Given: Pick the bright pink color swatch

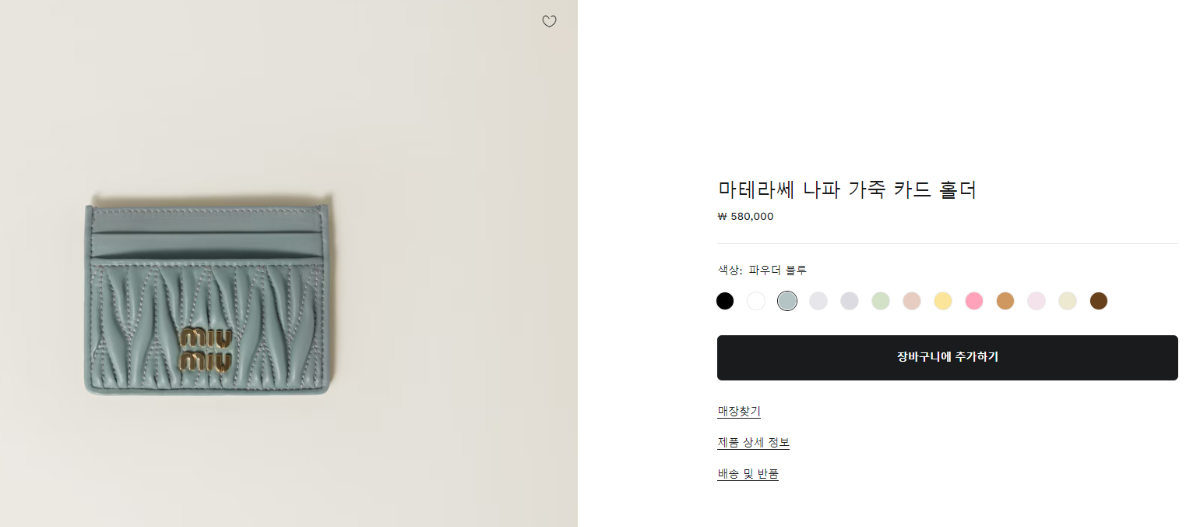Looking at the screenshot, I should 973,301.
